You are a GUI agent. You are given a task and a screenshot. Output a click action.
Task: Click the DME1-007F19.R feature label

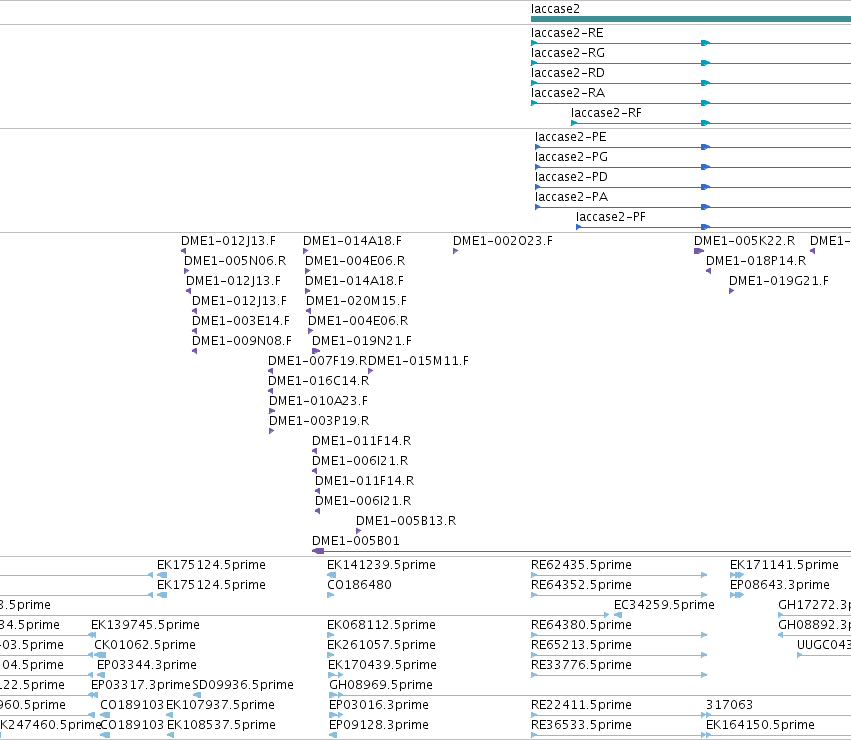[318, 361]
